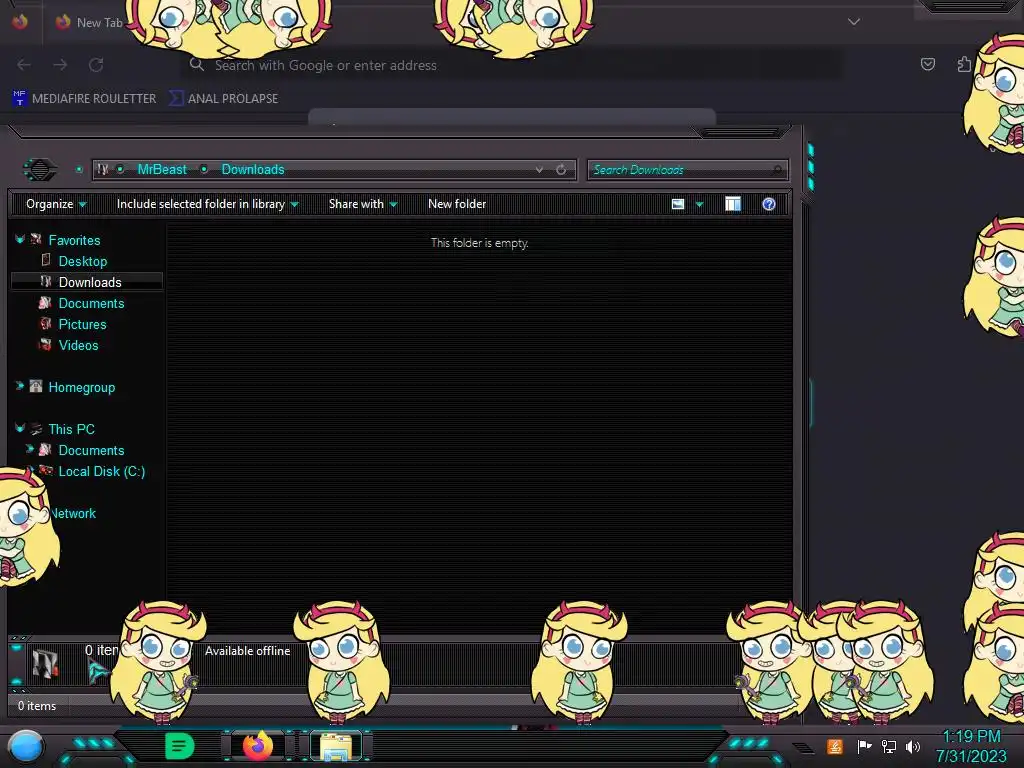Open the Windows Start orb
Screen dimensions: 1024x768
(26, 746)
